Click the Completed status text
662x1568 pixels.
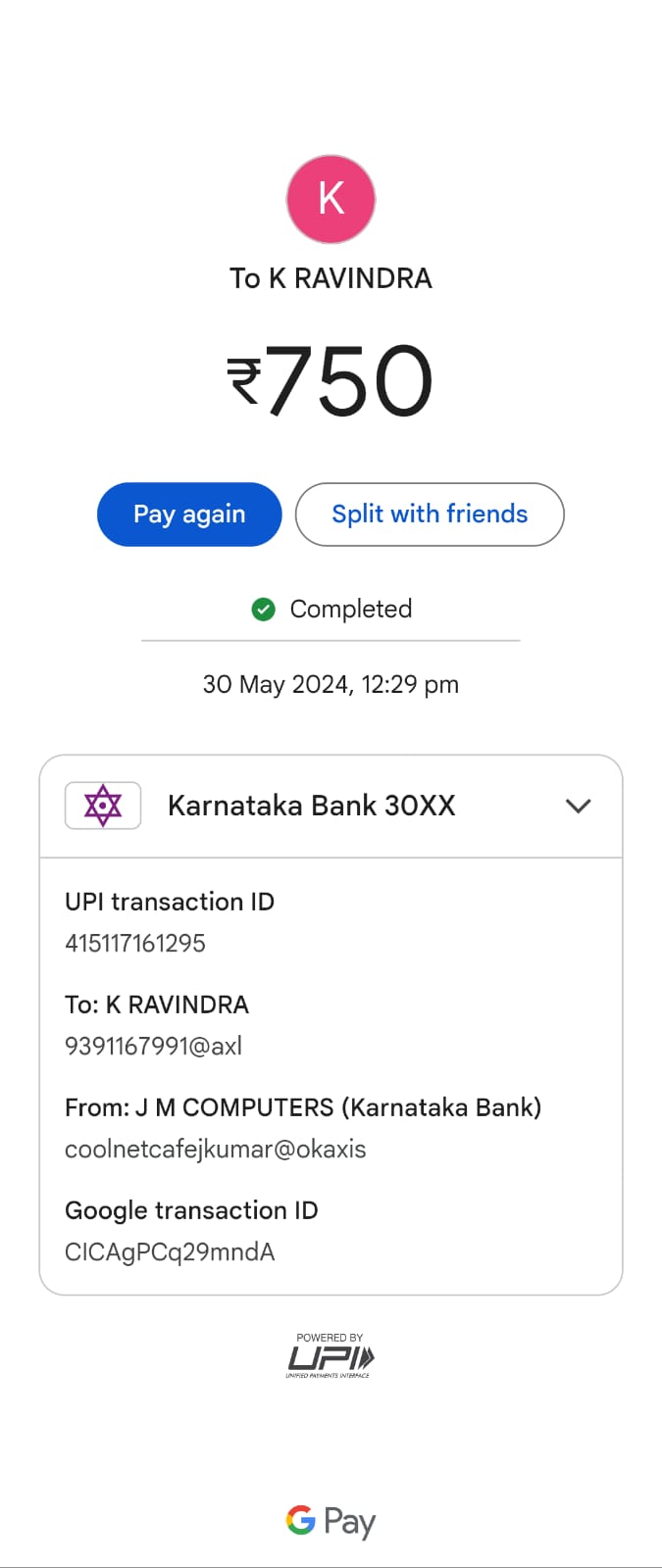351,610
